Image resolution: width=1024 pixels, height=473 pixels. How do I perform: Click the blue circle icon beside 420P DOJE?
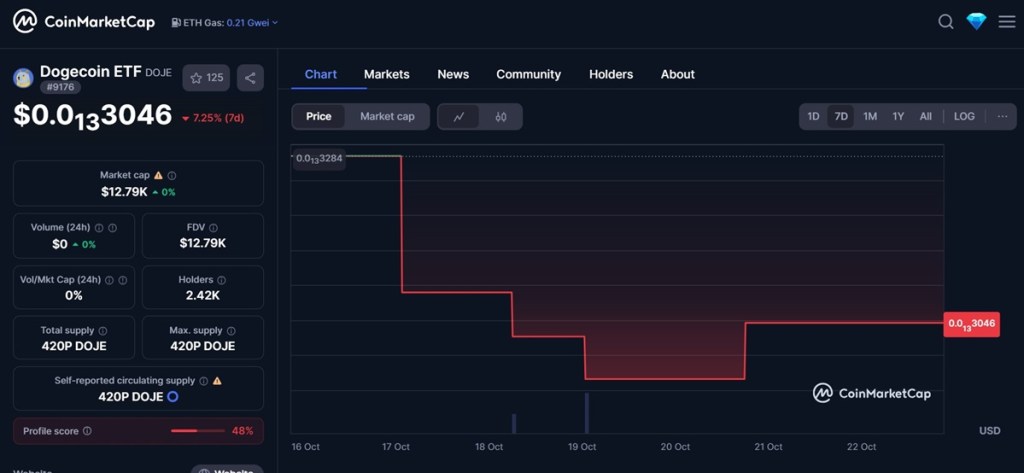pos(173,397)
